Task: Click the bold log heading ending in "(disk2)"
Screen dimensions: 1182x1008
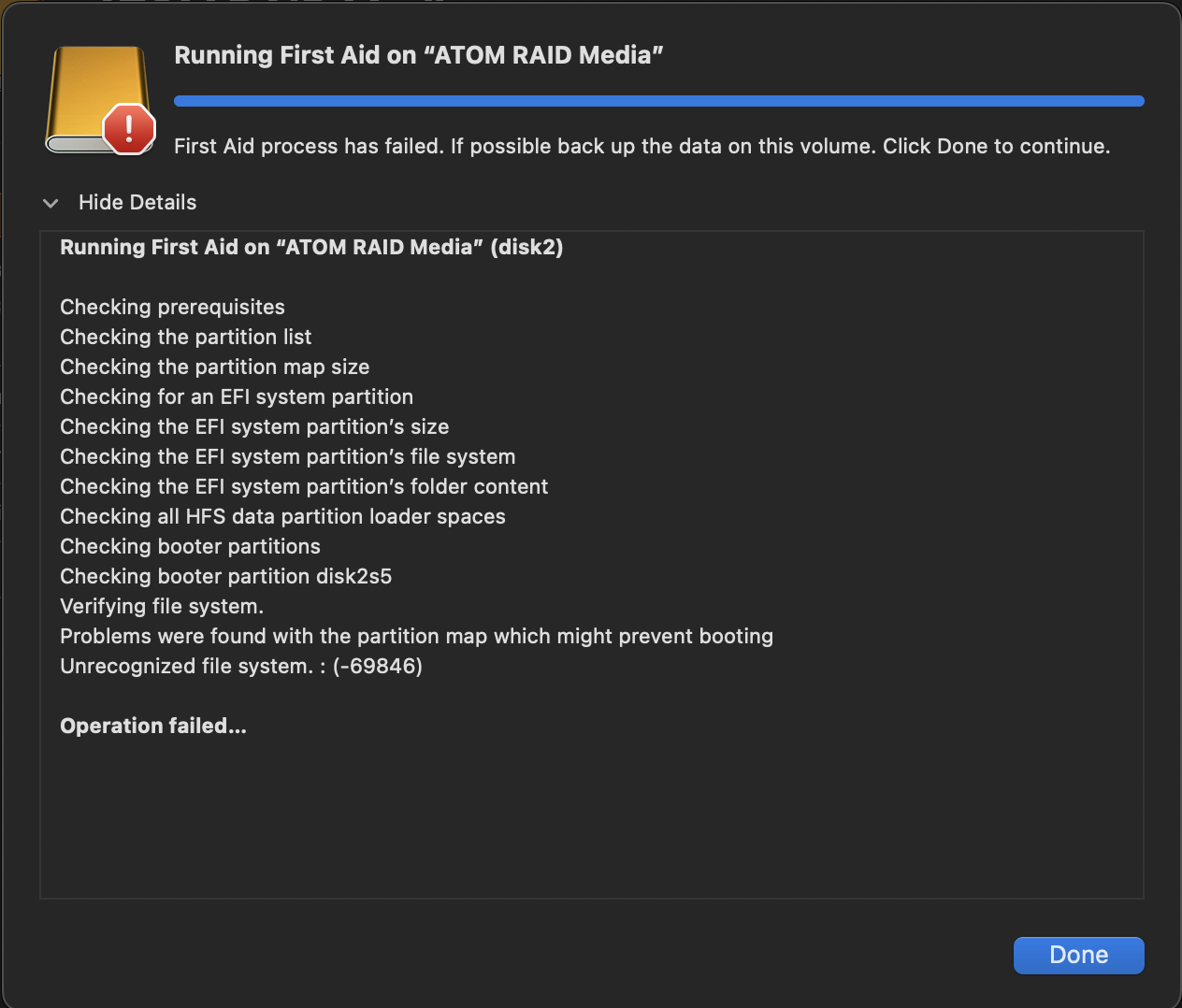Action: [311, 248]
